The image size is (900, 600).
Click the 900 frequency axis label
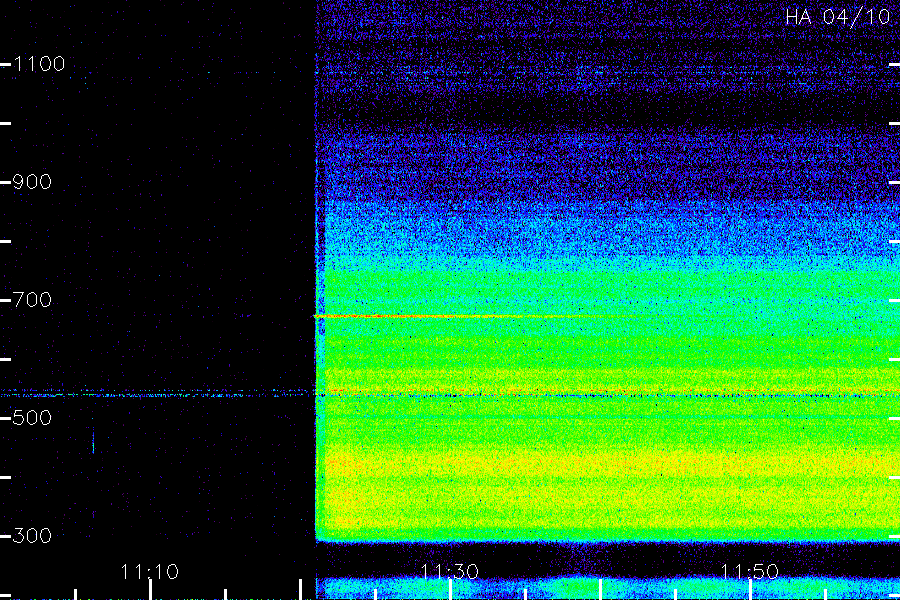tap(32, 182)
